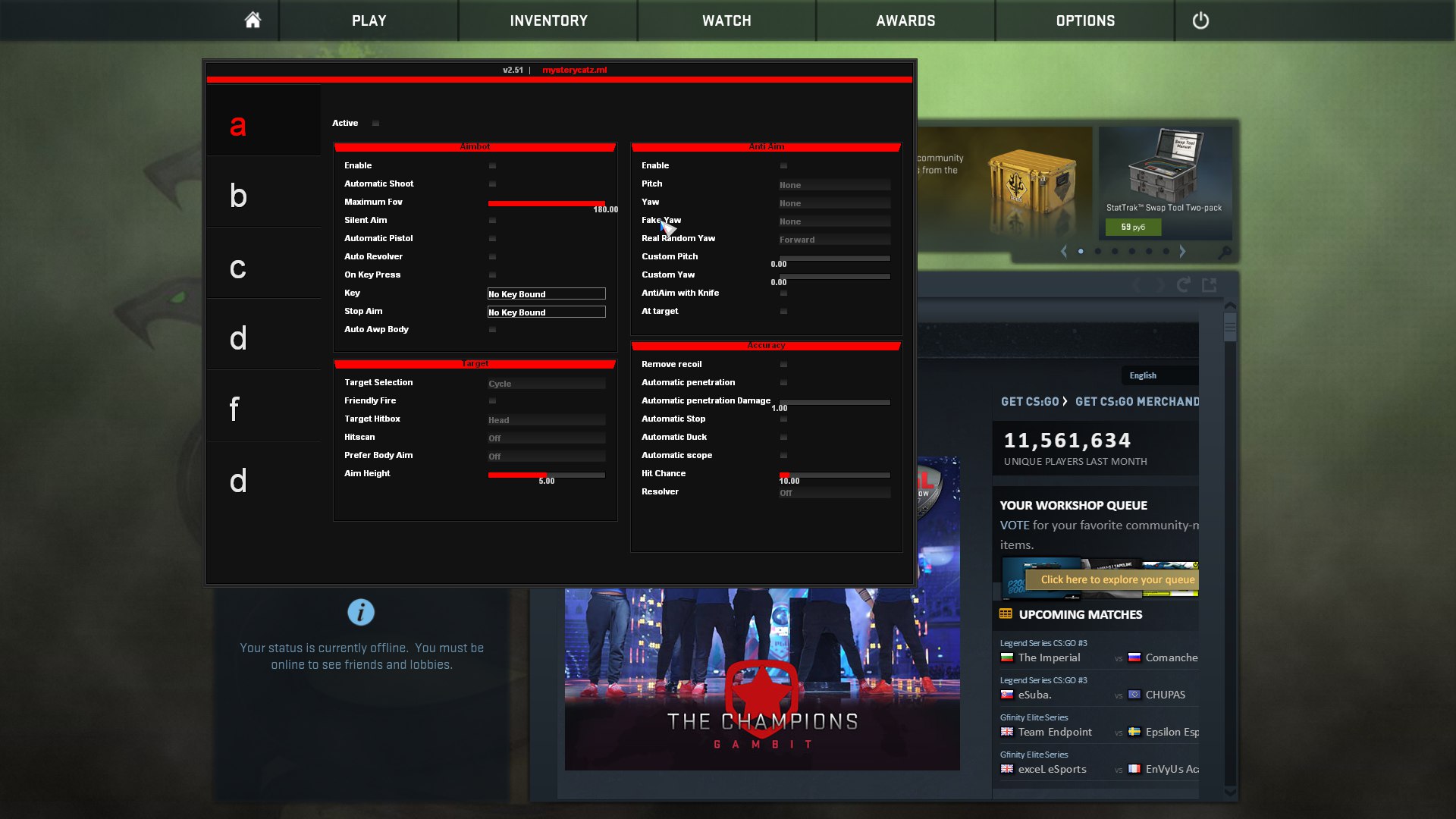This screenshot has width=1456, height=819.
Task: Click the magnifier icon below store carousel
Action: point(1224,252)
